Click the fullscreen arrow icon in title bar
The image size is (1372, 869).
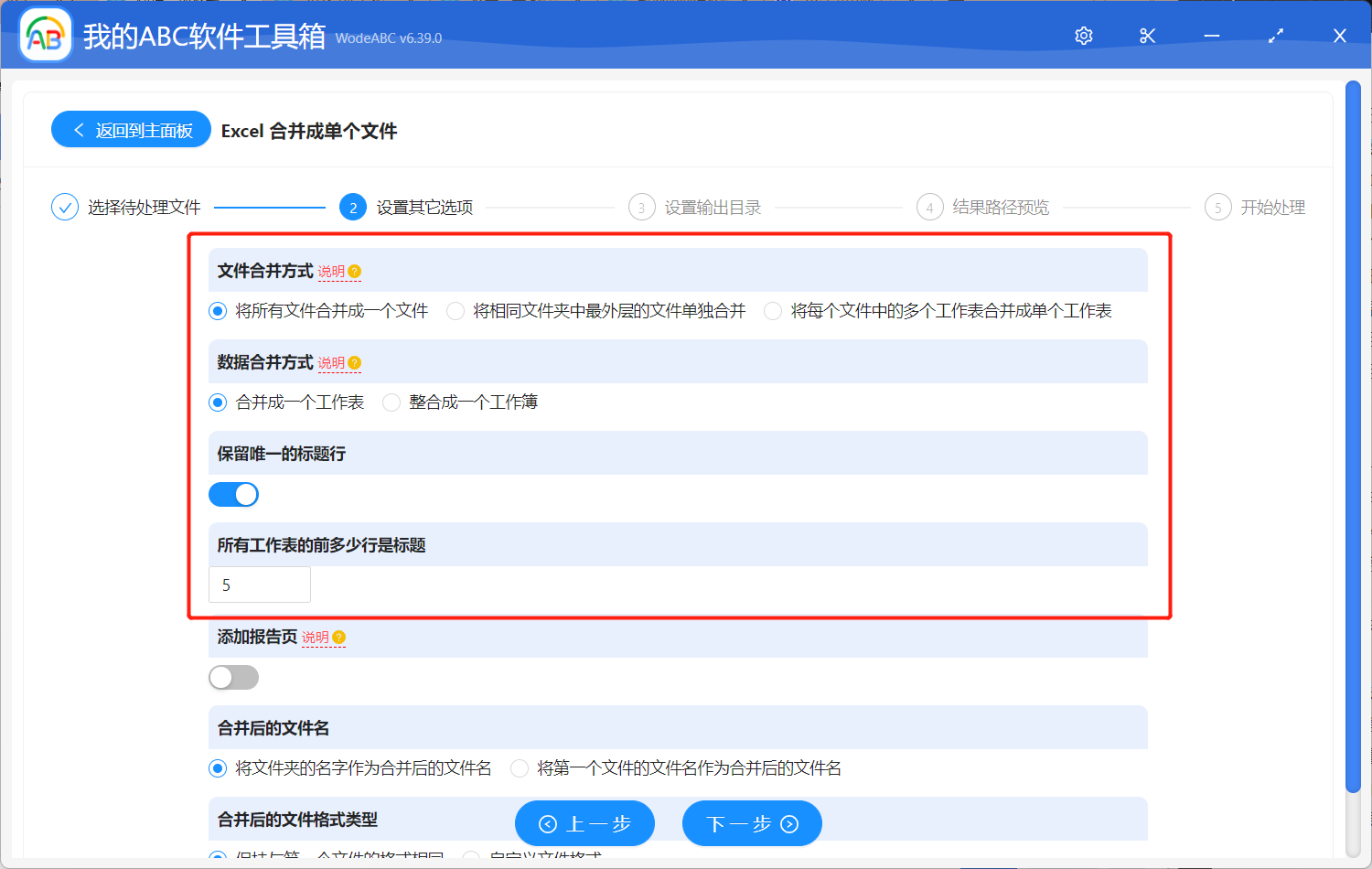pos(1275,36)
